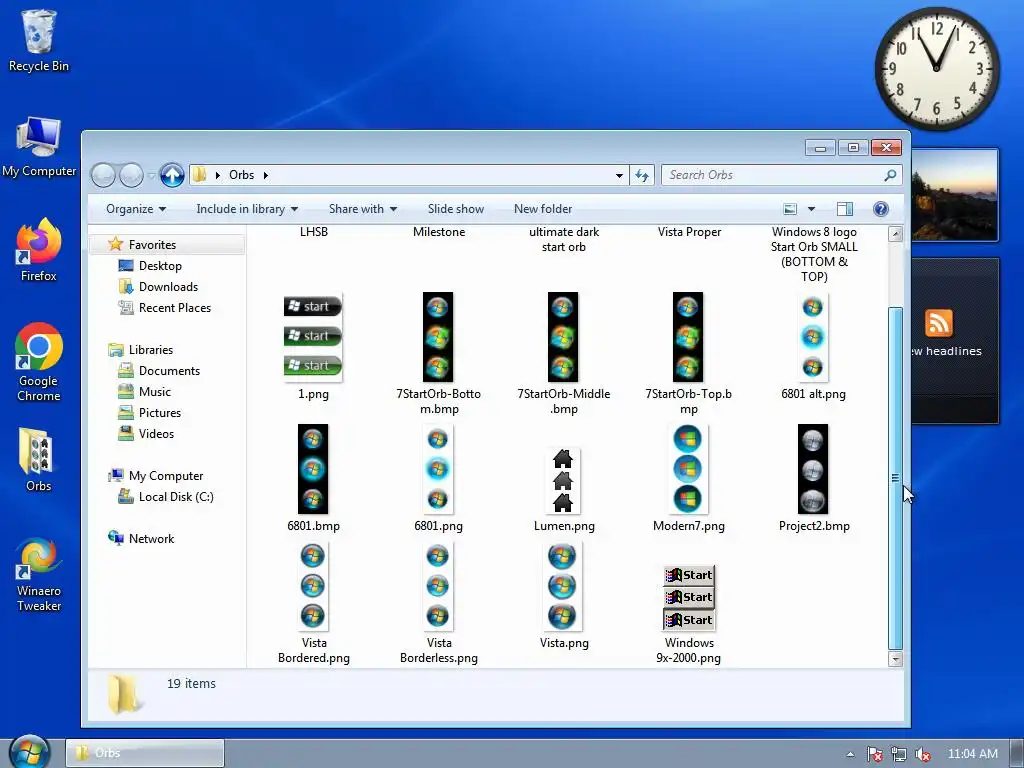Click the muted volume tray icon
This screenshot has height=768, width=1024.
point(923,754)
